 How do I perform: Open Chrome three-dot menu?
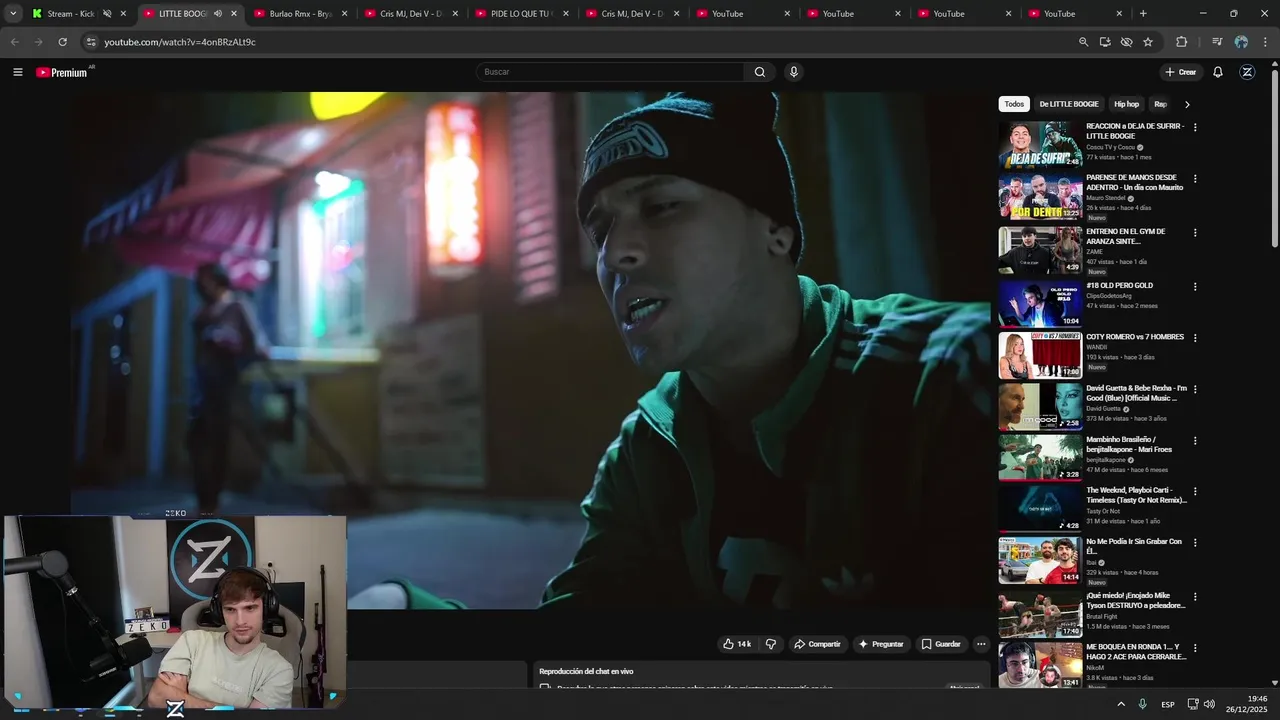[1265, 42]
